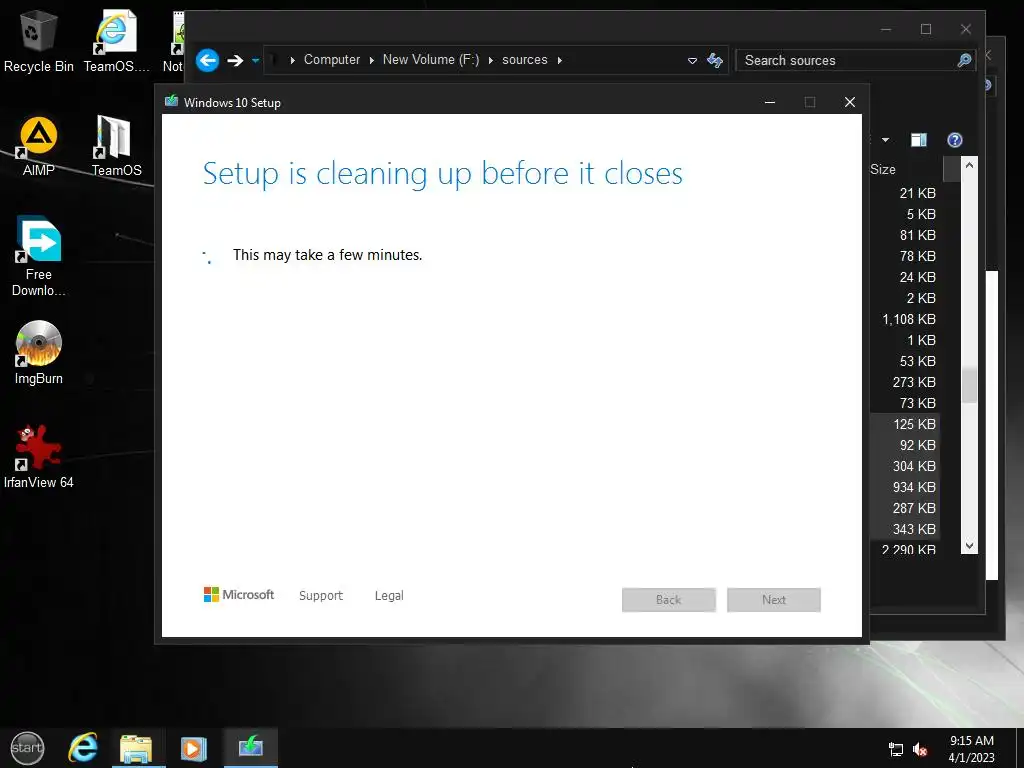Open the recent locations dropdown arrow
Viewport: 1024px width, 768px height.
255,61
